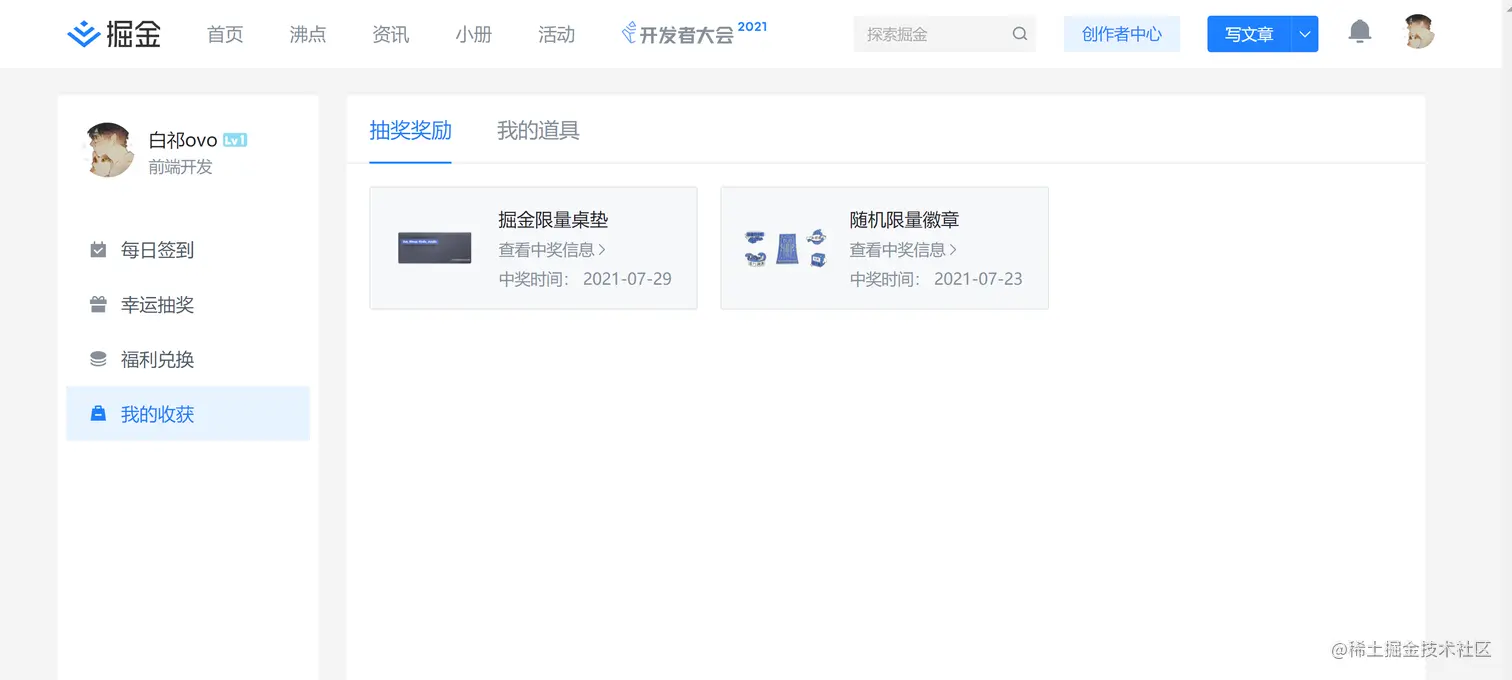Select the 每日签到 calendar icon
This screenshot has width=1512, height=680.
pyautogui.click(x=98, y=250)
